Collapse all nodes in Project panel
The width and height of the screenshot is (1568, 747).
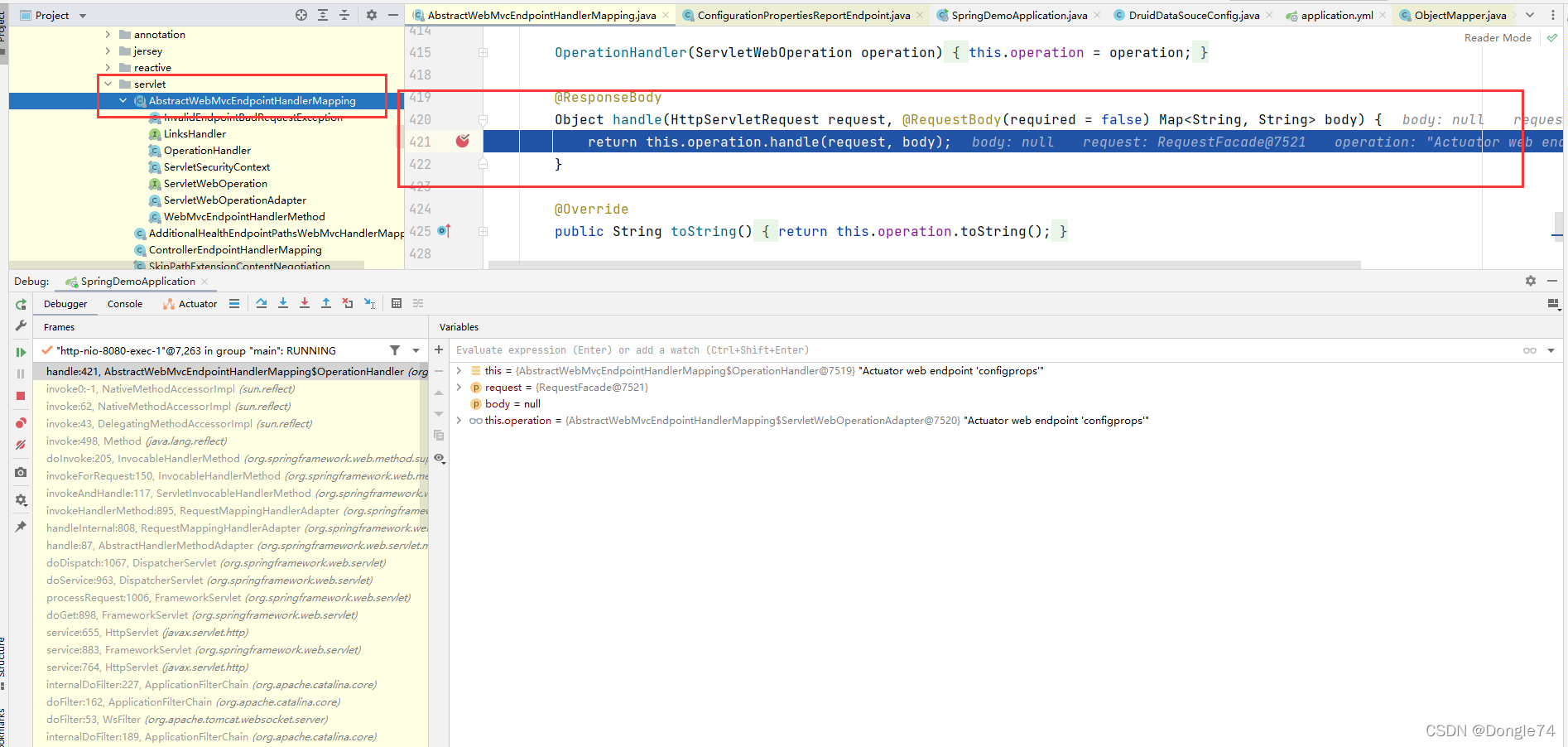[x=344, y=15]
